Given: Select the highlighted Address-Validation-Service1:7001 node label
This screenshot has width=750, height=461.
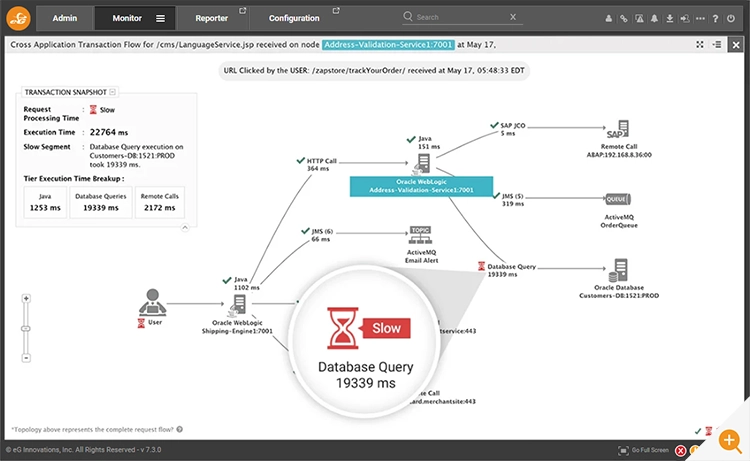Looking at the screenshot, I should click(x=388, y=44).
